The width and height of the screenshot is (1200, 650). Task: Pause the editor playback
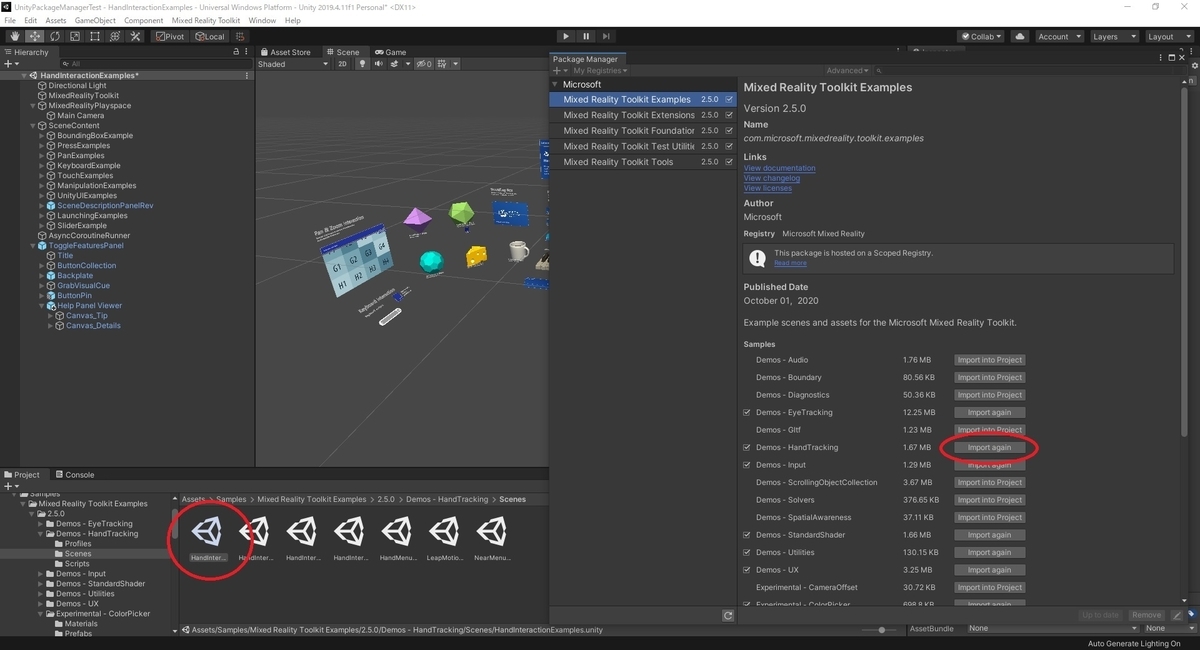tap(587, 36)
